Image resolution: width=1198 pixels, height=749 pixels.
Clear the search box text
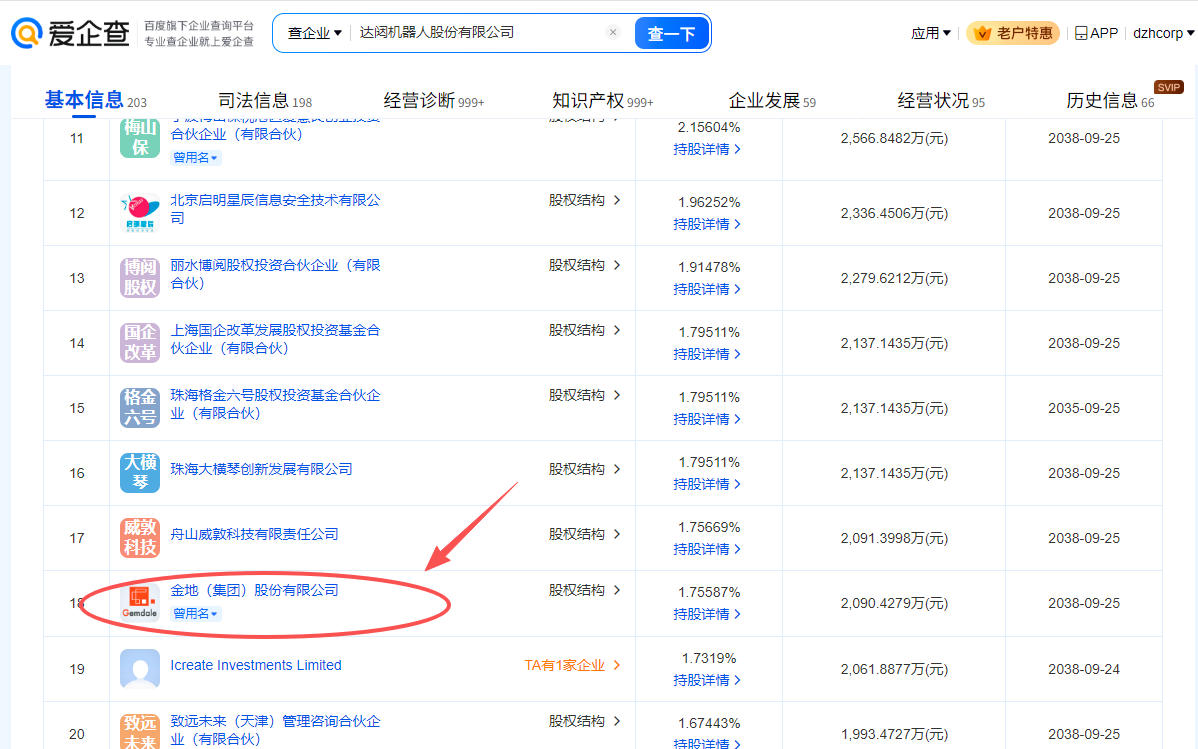coord(613,32)
